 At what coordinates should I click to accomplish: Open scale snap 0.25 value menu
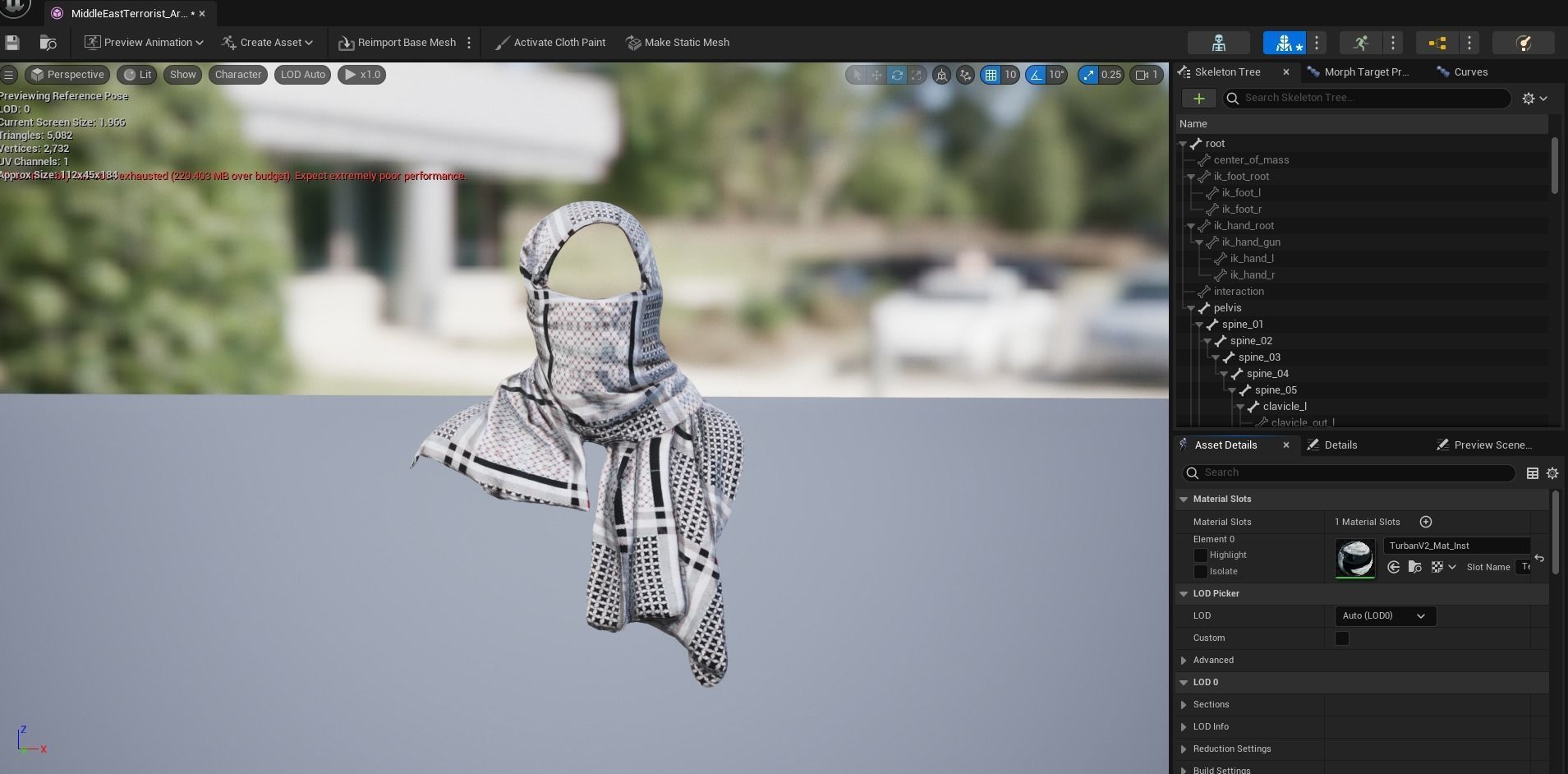point(1110,75)
